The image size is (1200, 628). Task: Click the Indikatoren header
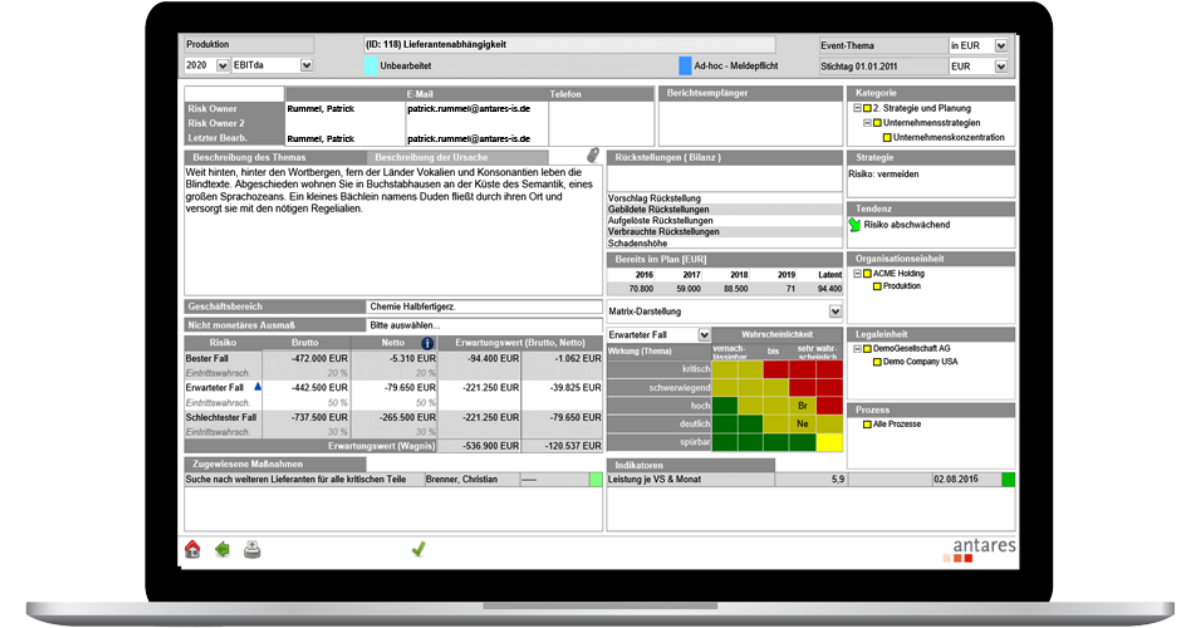(691, 464)
